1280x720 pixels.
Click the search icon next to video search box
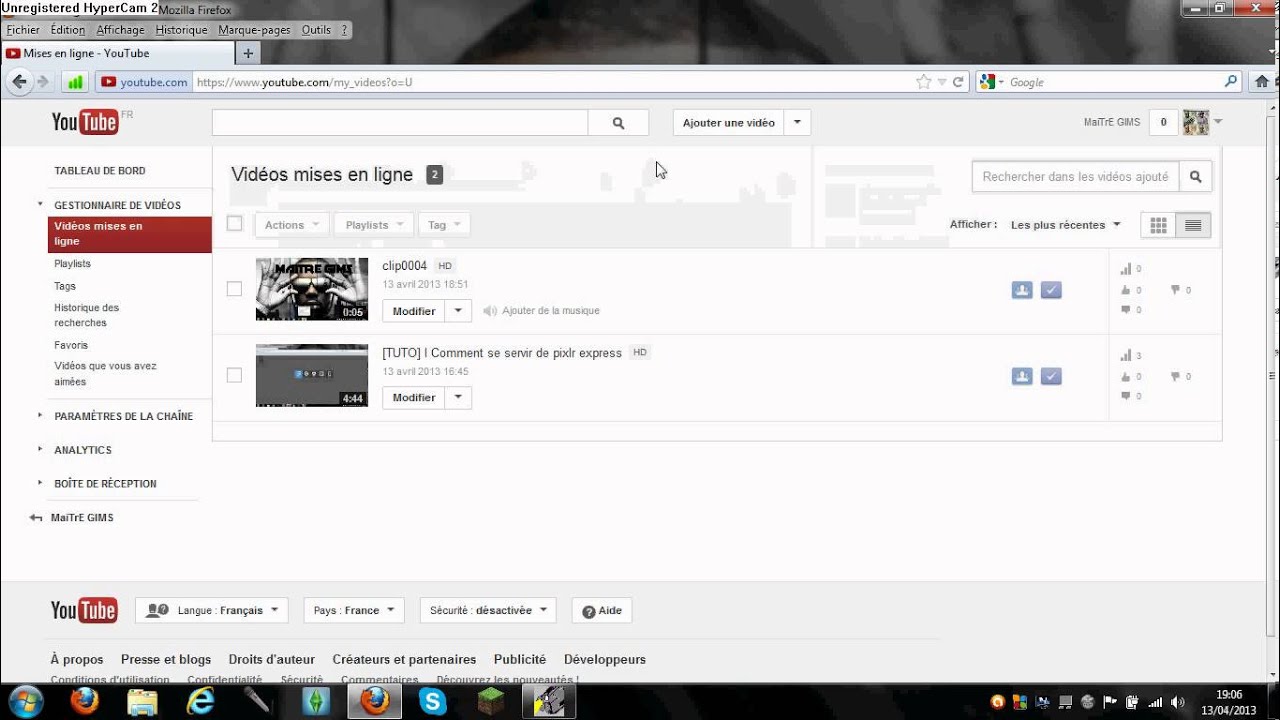(1195, 177)
